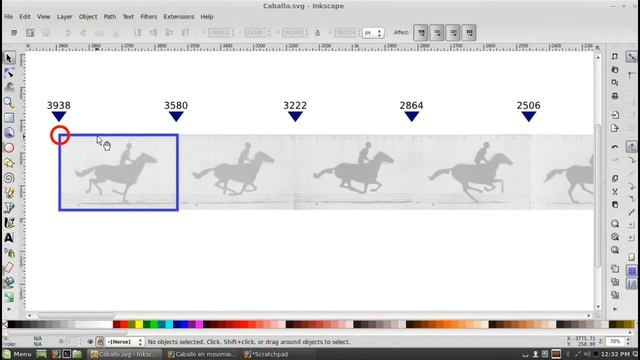
Task: Select the Ellipse circle tool
Action: point(9,148)
